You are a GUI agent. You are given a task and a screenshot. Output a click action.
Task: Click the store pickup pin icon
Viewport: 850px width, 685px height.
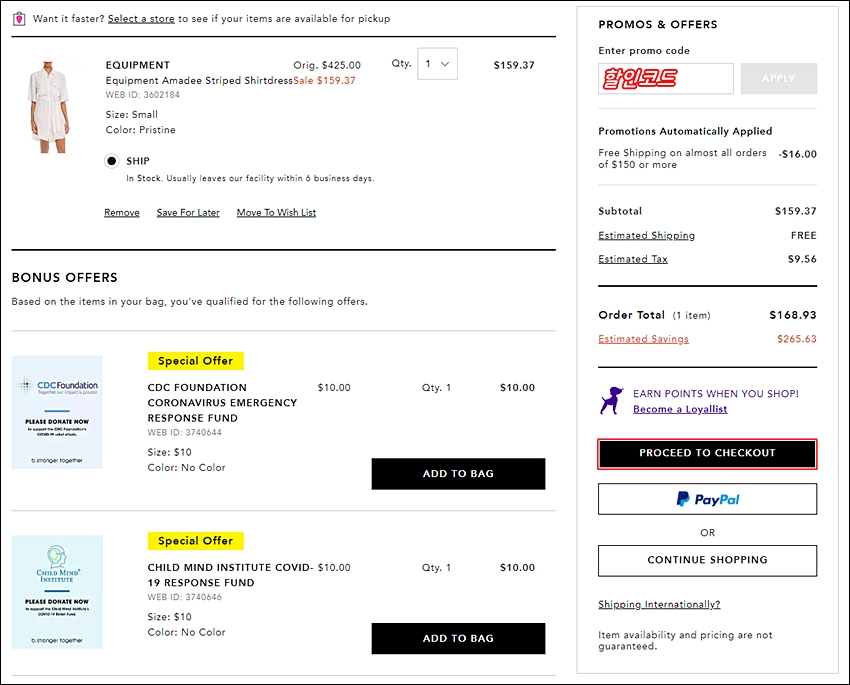pyautogui.click(x=19, y=19)
